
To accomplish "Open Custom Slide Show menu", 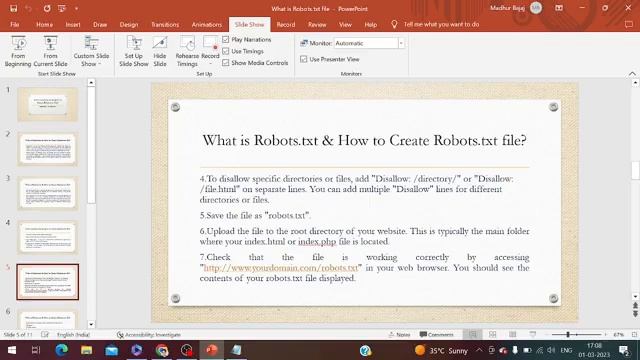I will [91, 51].
